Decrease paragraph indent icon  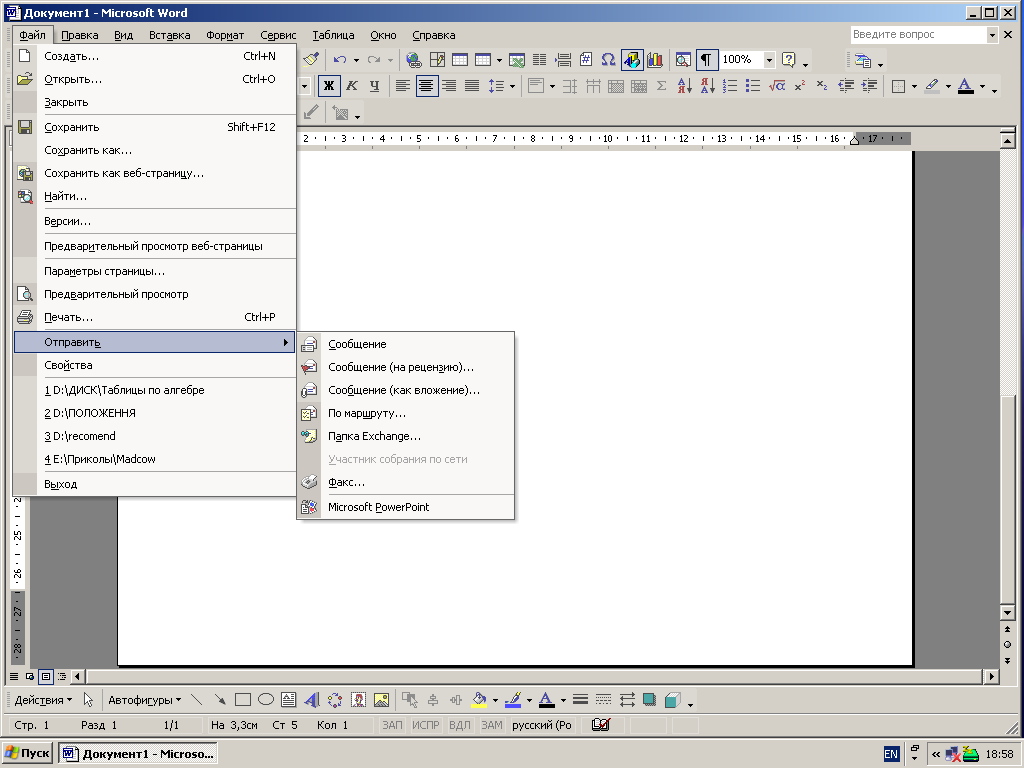[846, 86]
